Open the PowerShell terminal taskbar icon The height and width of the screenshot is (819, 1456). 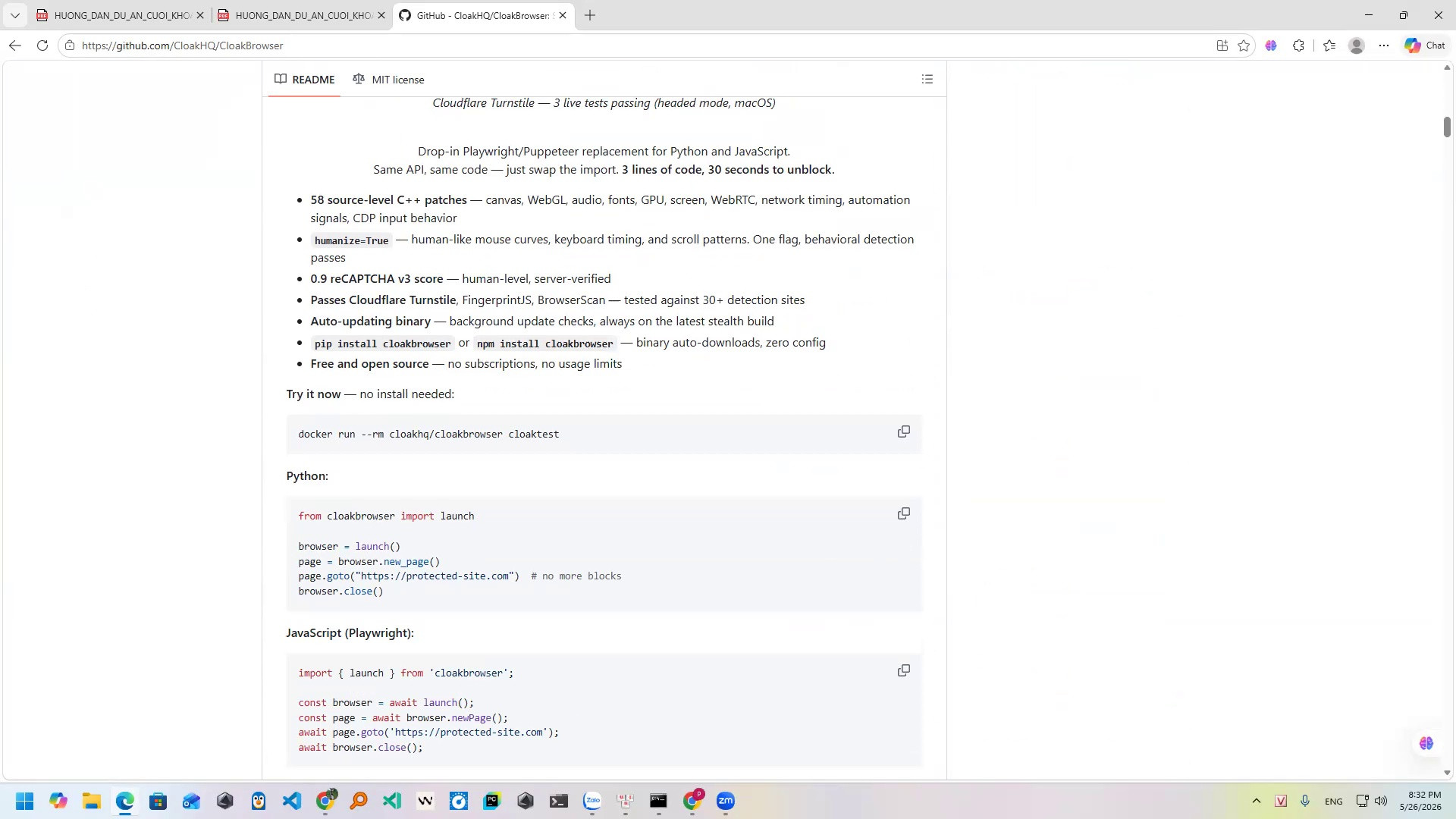click(x=559, y=801)
